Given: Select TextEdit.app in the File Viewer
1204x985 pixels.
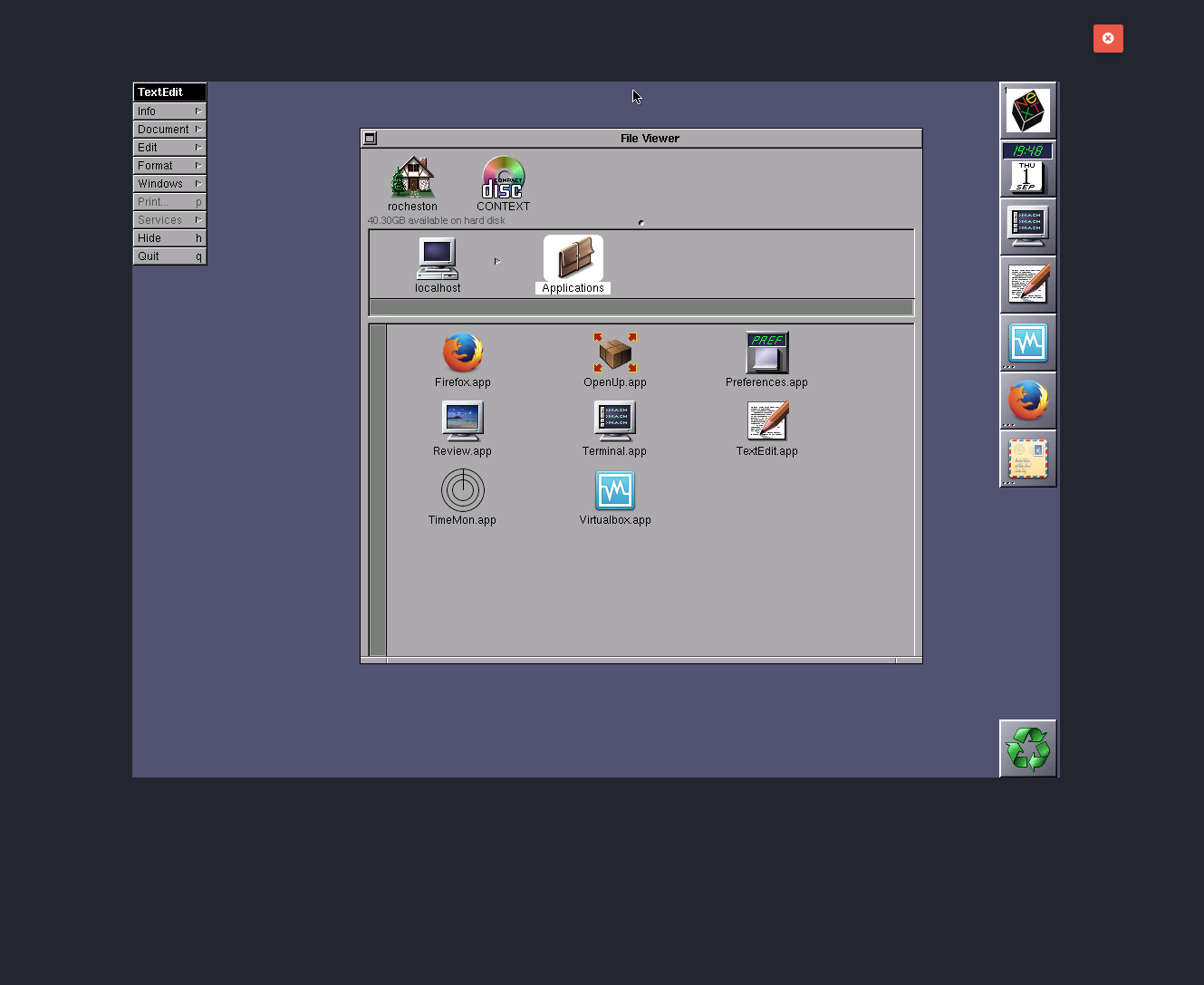Looking at the screenshot, I should pos(767,421).
